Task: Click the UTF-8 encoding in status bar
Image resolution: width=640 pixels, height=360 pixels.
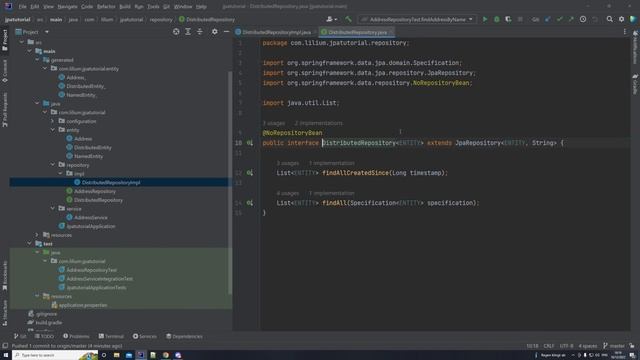Action: tap(566, 346)
